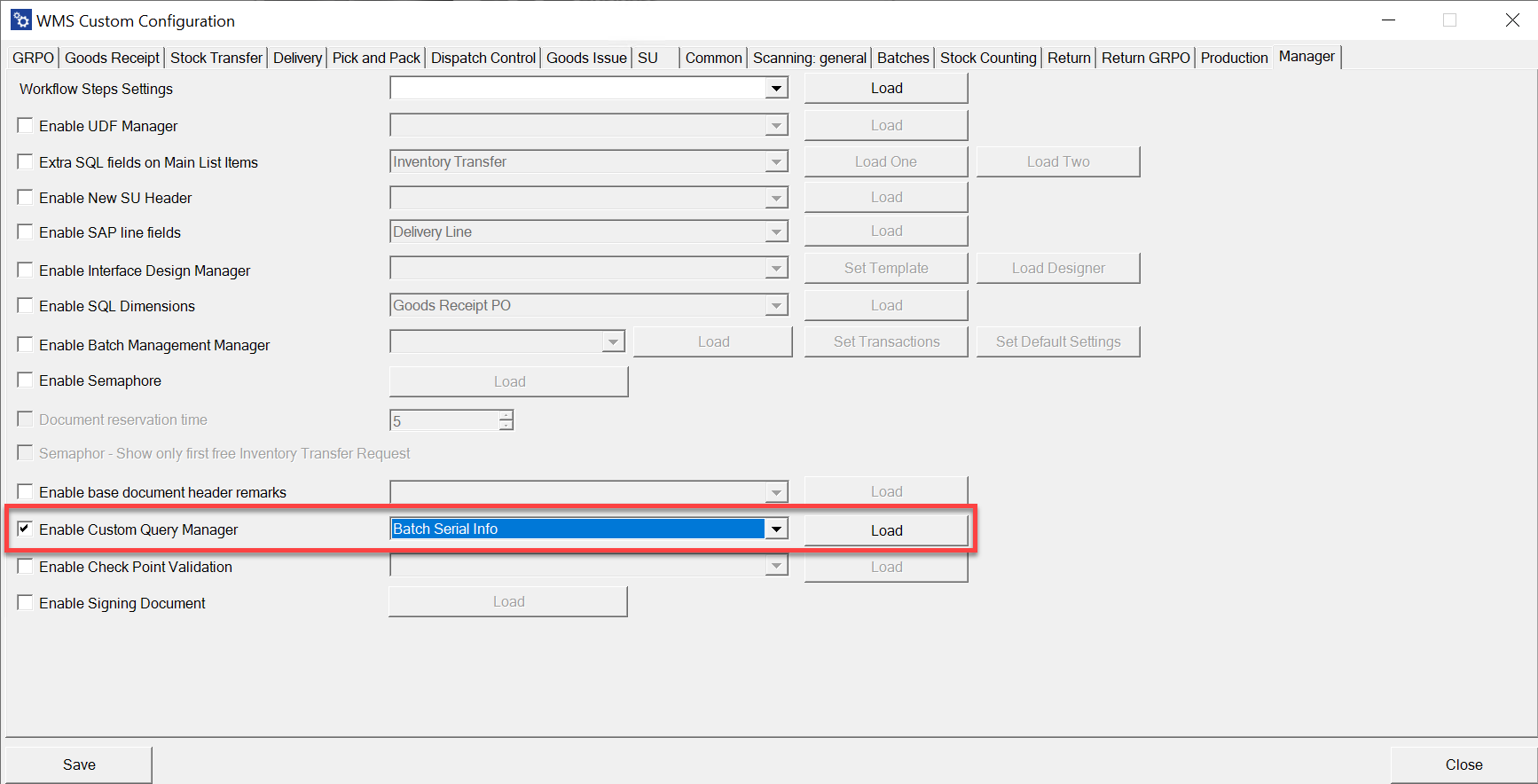Check Enable Signing Document
This screenshot has height=784, width=1538.
(25, 603)
